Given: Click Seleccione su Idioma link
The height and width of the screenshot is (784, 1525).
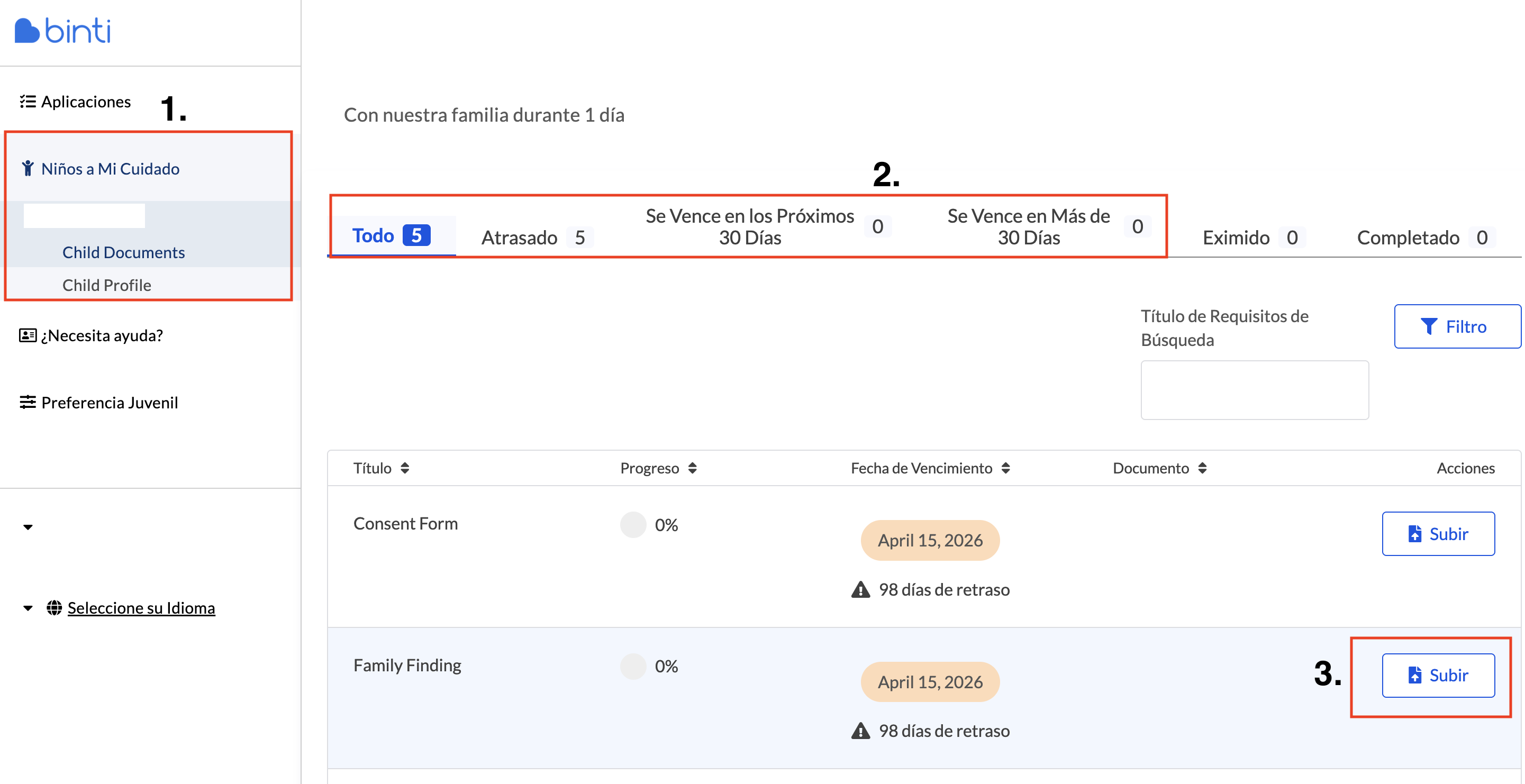Looking at the screenshot, I should tap(141, 608).
